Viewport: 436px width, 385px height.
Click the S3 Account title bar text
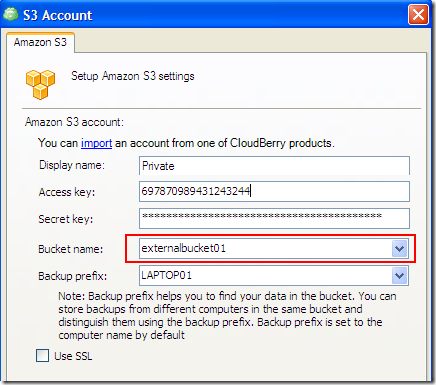(58, 15)
